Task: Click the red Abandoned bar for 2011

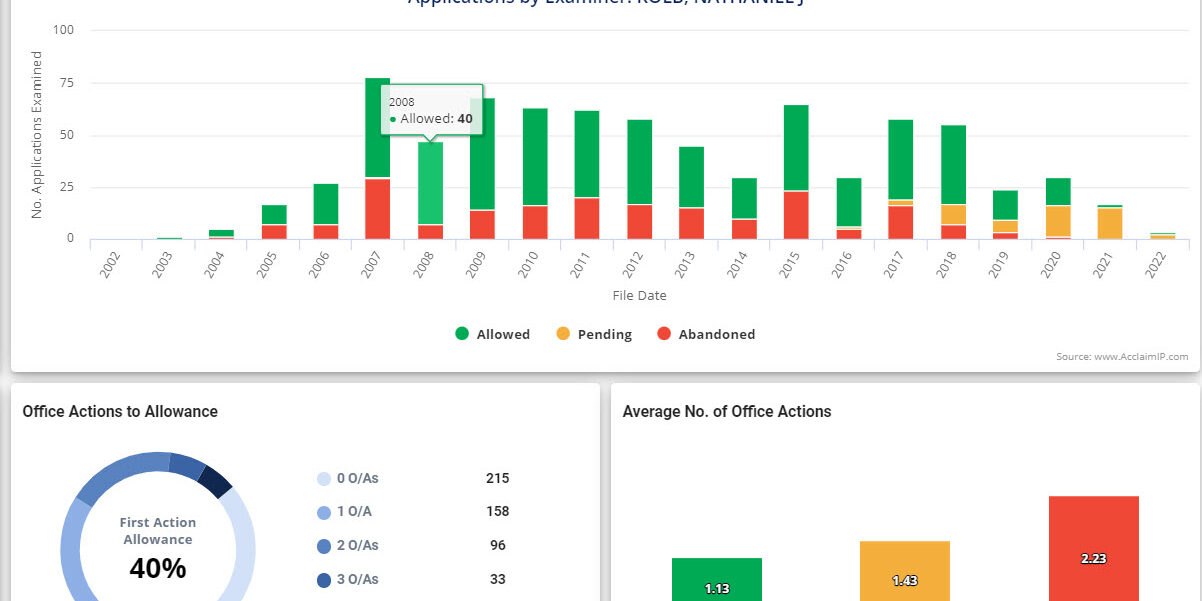Action: (x=587, y=218)
